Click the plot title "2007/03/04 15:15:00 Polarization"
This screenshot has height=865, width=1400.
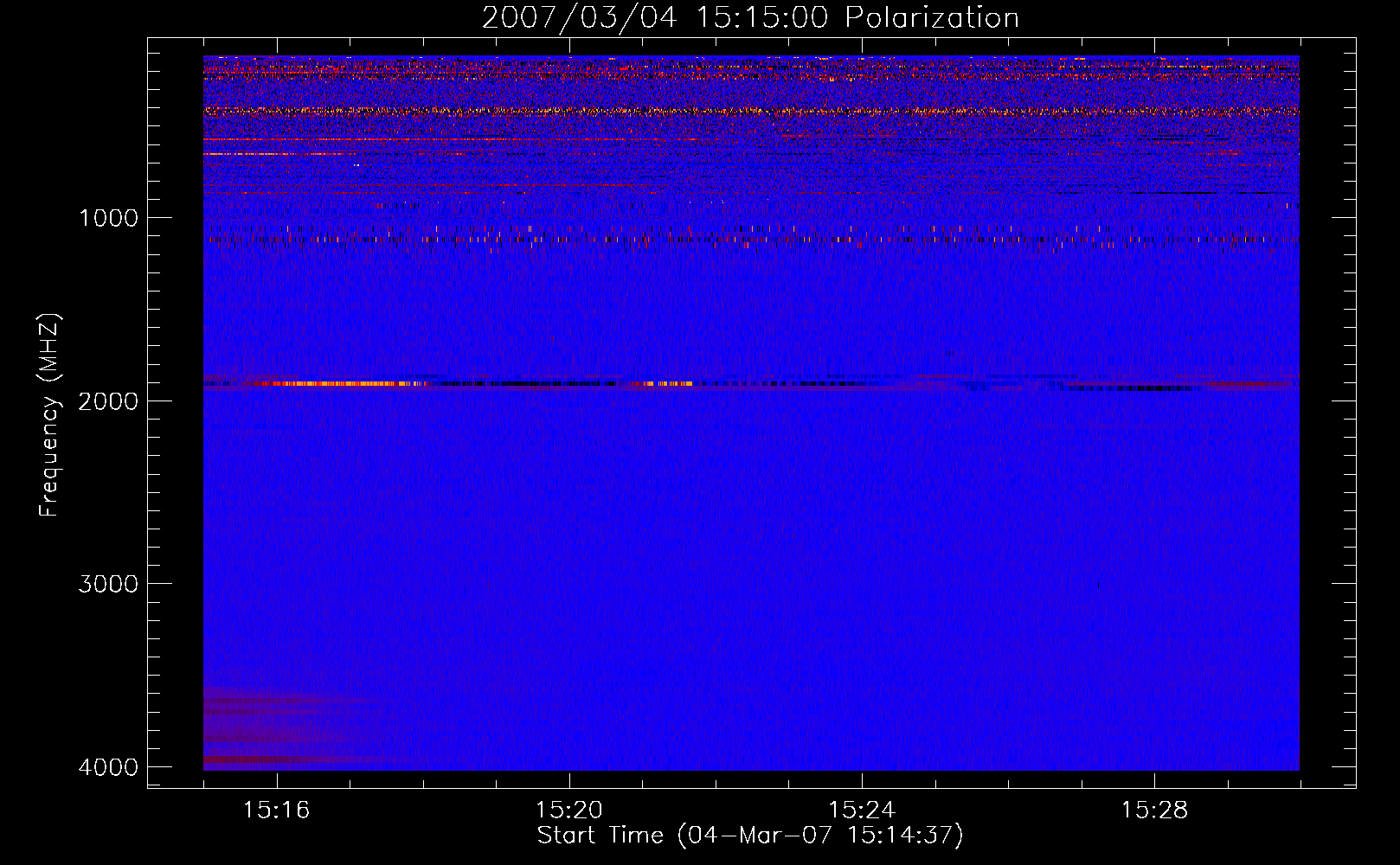point(750,18)
